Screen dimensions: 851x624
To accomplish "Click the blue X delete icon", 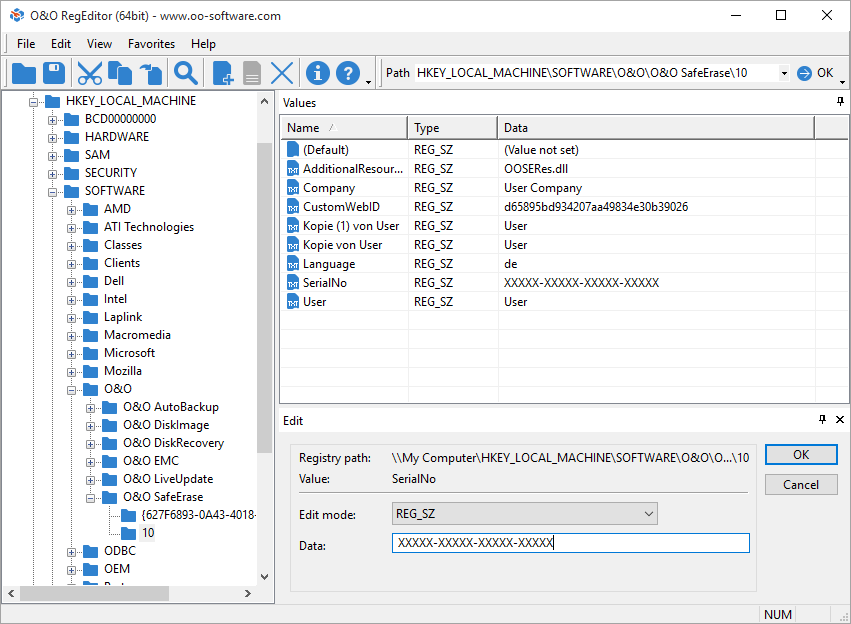I will coord(282,73).
